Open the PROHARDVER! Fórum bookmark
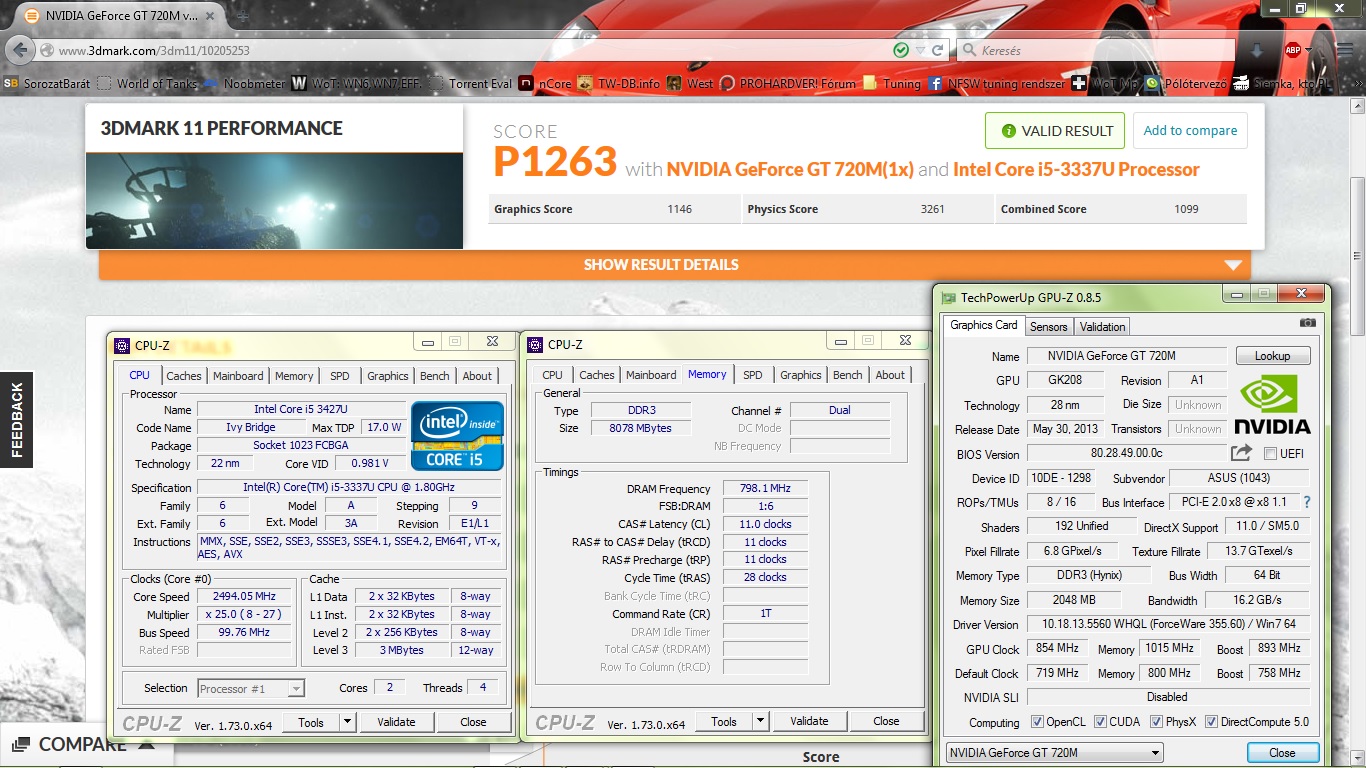This screenshot has width=1366, height=768. pos(788,84)
